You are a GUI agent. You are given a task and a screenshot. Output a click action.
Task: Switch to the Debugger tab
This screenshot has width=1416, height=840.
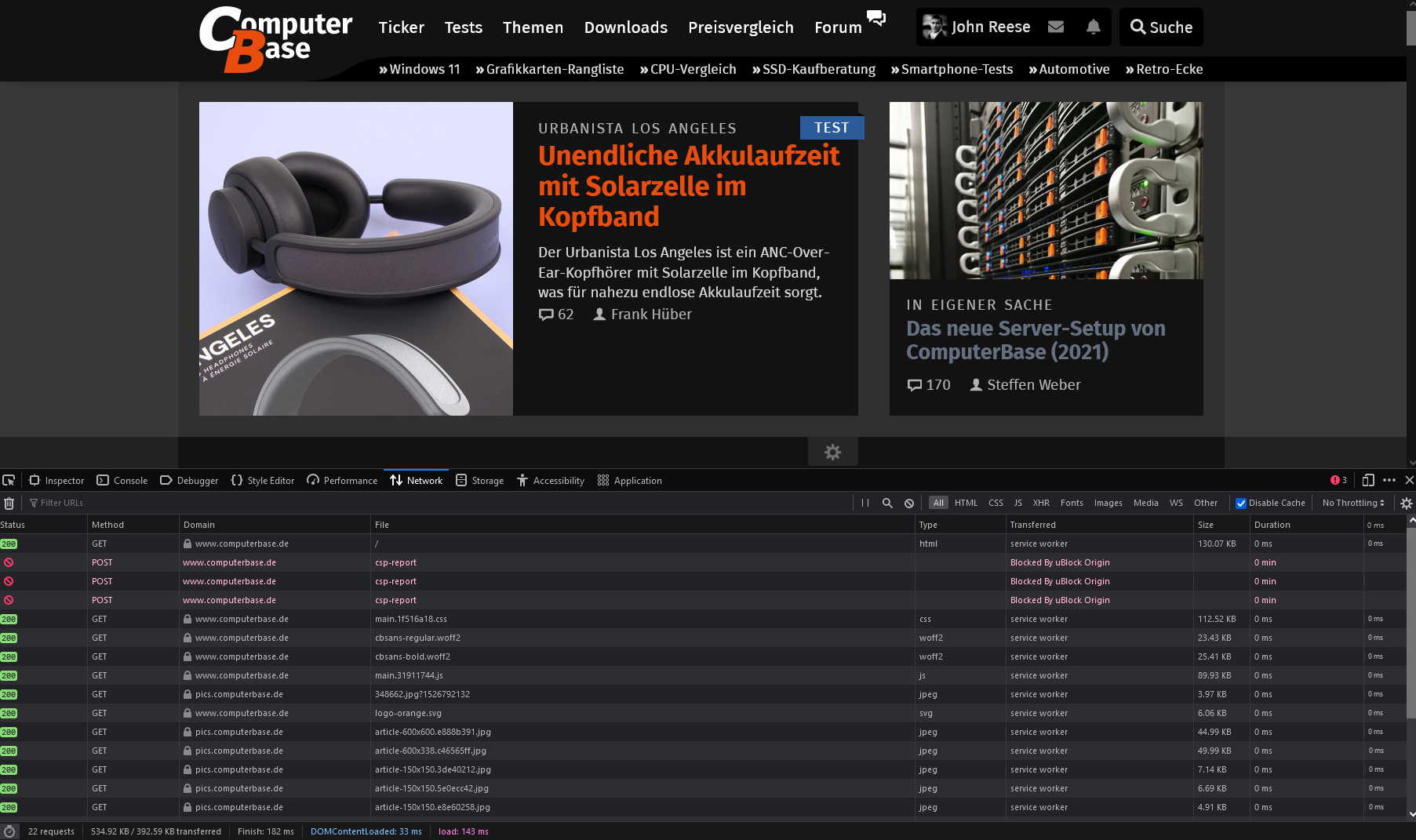(189, 480)
